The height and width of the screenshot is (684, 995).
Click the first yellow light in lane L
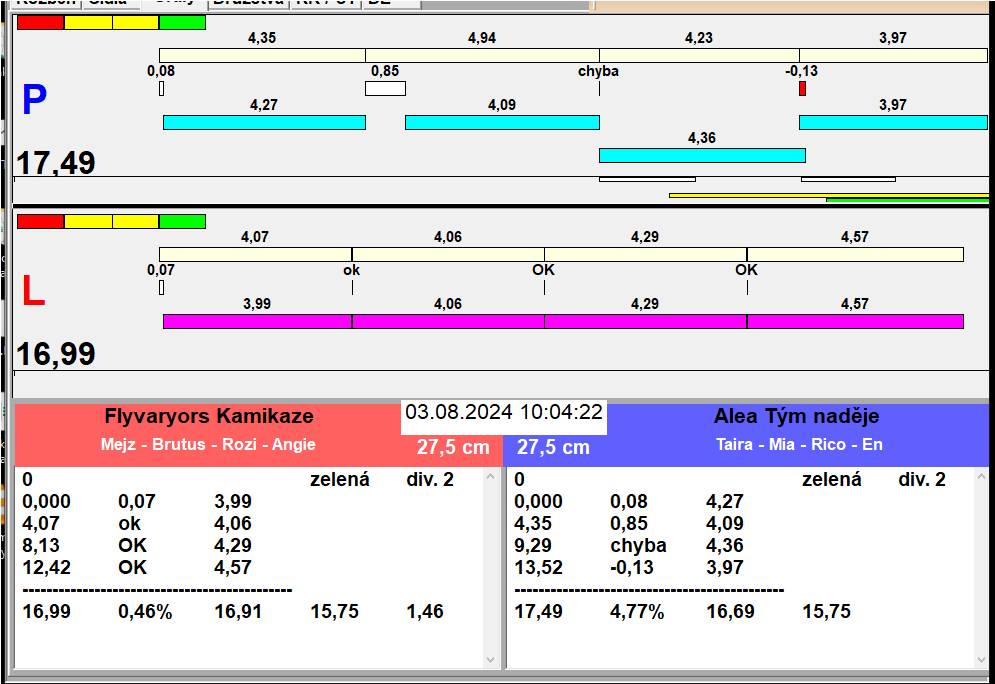[88, 221]
